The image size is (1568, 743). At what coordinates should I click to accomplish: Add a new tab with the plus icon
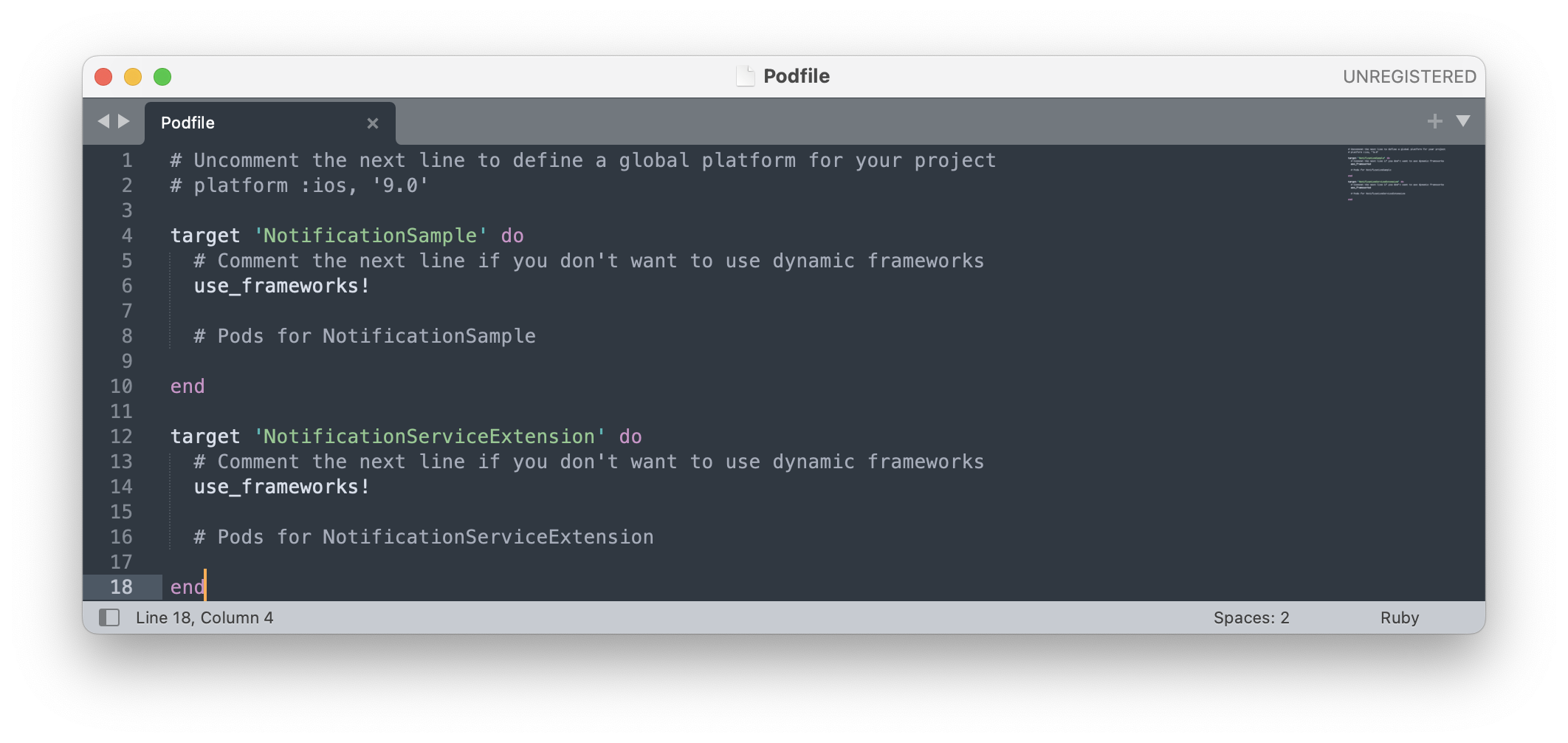coord(1434,121)
